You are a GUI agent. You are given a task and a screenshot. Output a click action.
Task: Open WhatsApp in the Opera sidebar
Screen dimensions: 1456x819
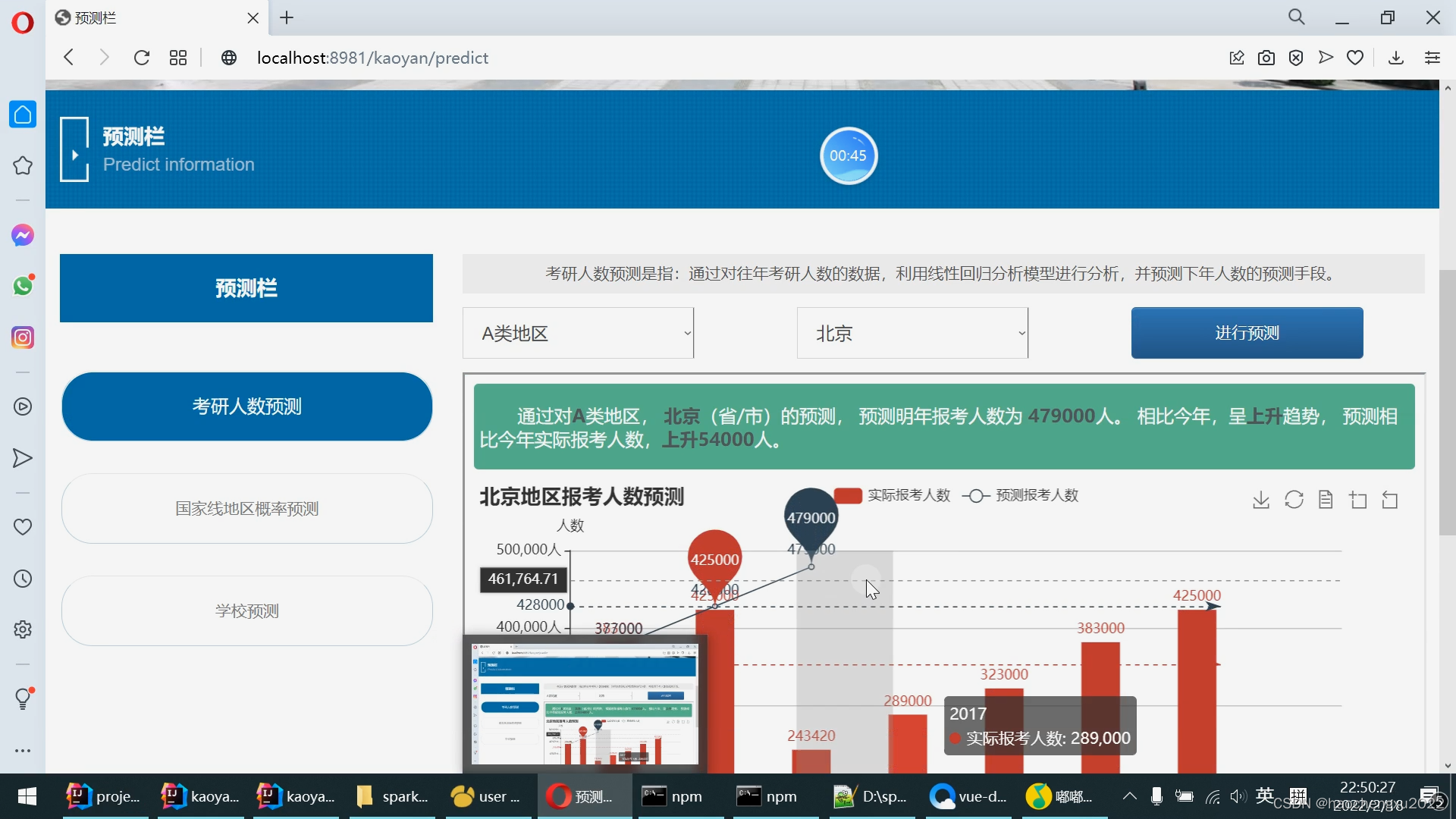(x=23, y=286)
